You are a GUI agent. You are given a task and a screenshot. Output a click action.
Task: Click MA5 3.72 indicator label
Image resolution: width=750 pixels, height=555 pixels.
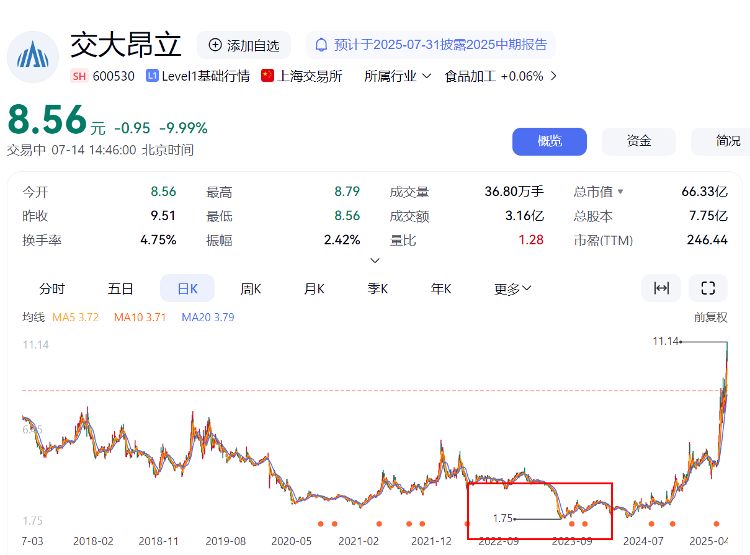(x=75, y=317)
